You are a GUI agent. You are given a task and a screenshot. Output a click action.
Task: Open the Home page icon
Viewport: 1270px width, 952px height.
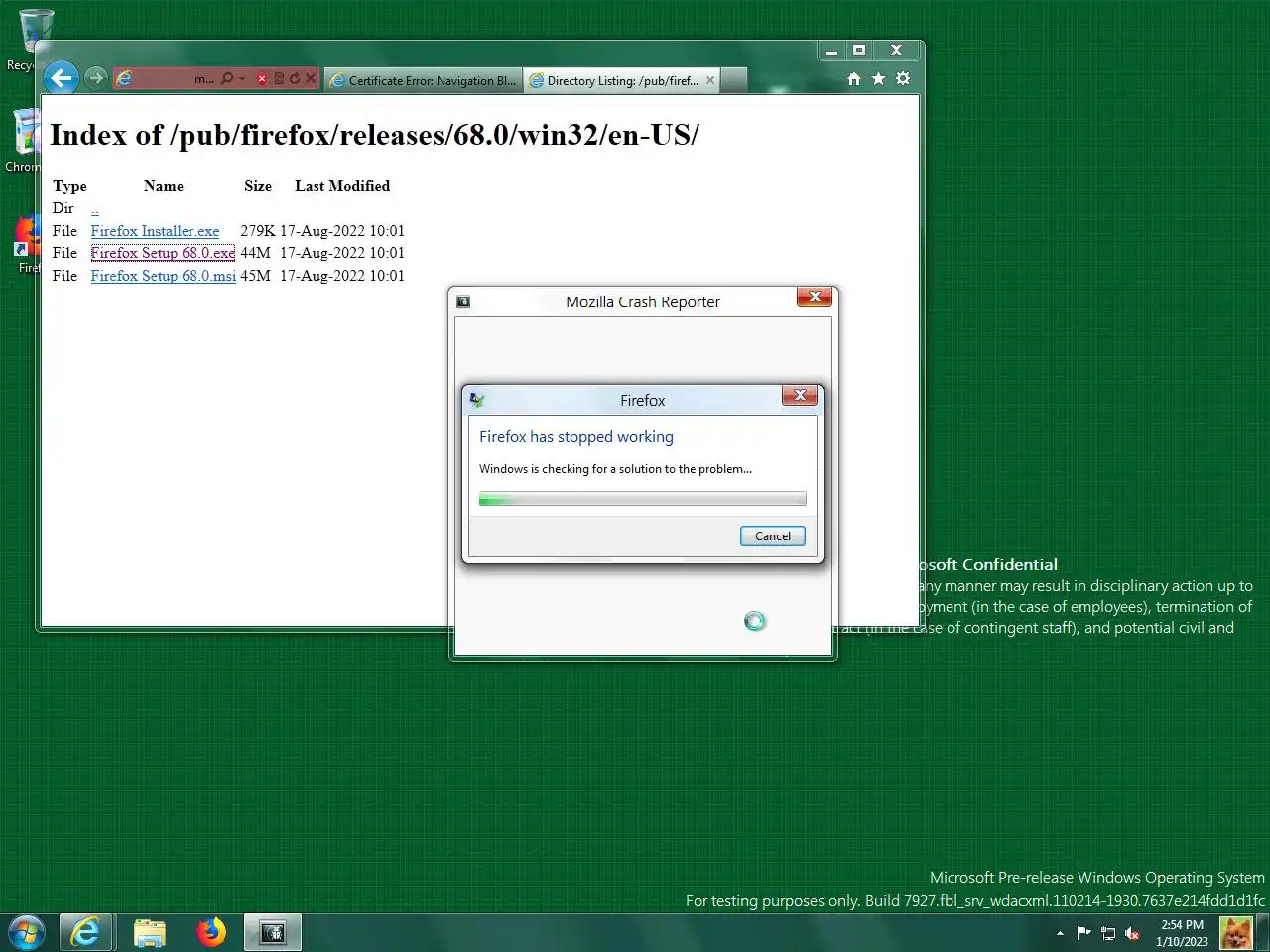click(854, 78)
